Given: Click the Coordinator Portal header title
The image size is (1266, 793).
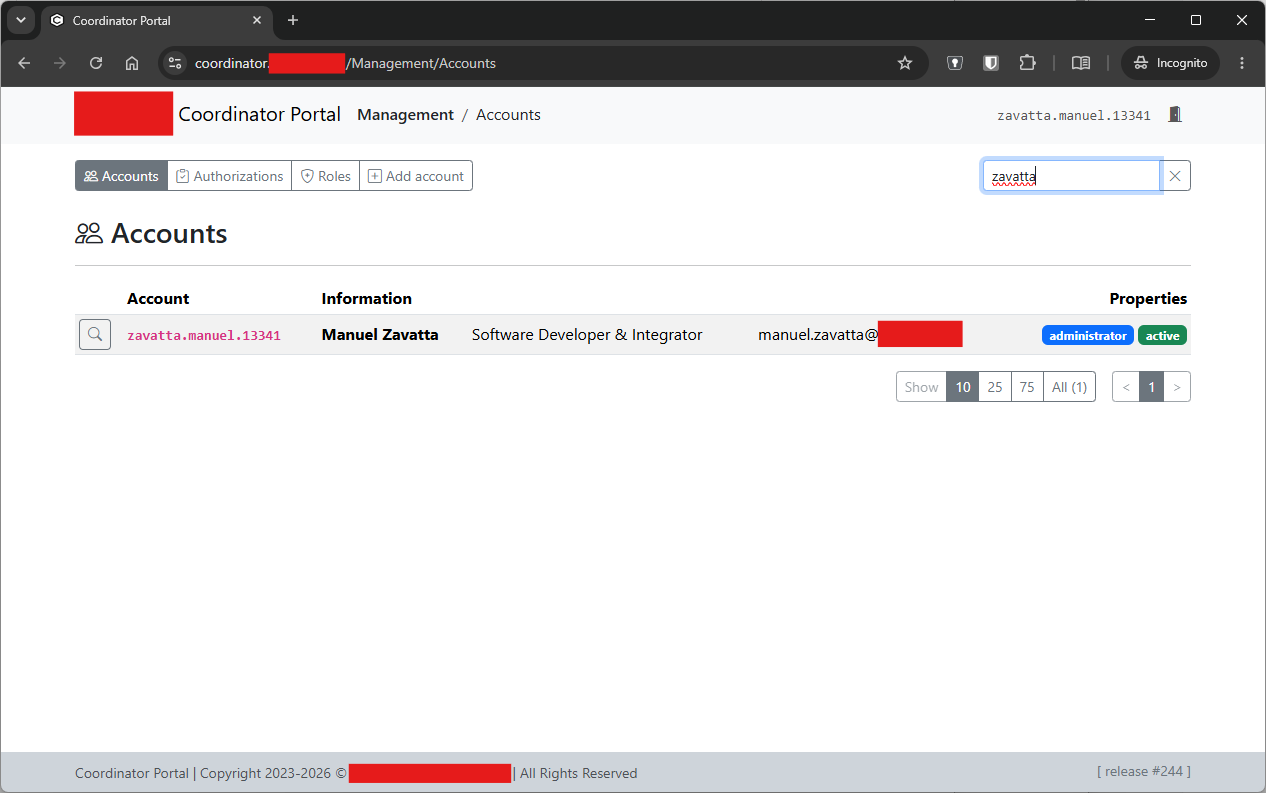Looking at the screenshot, I should pos(260,114).
